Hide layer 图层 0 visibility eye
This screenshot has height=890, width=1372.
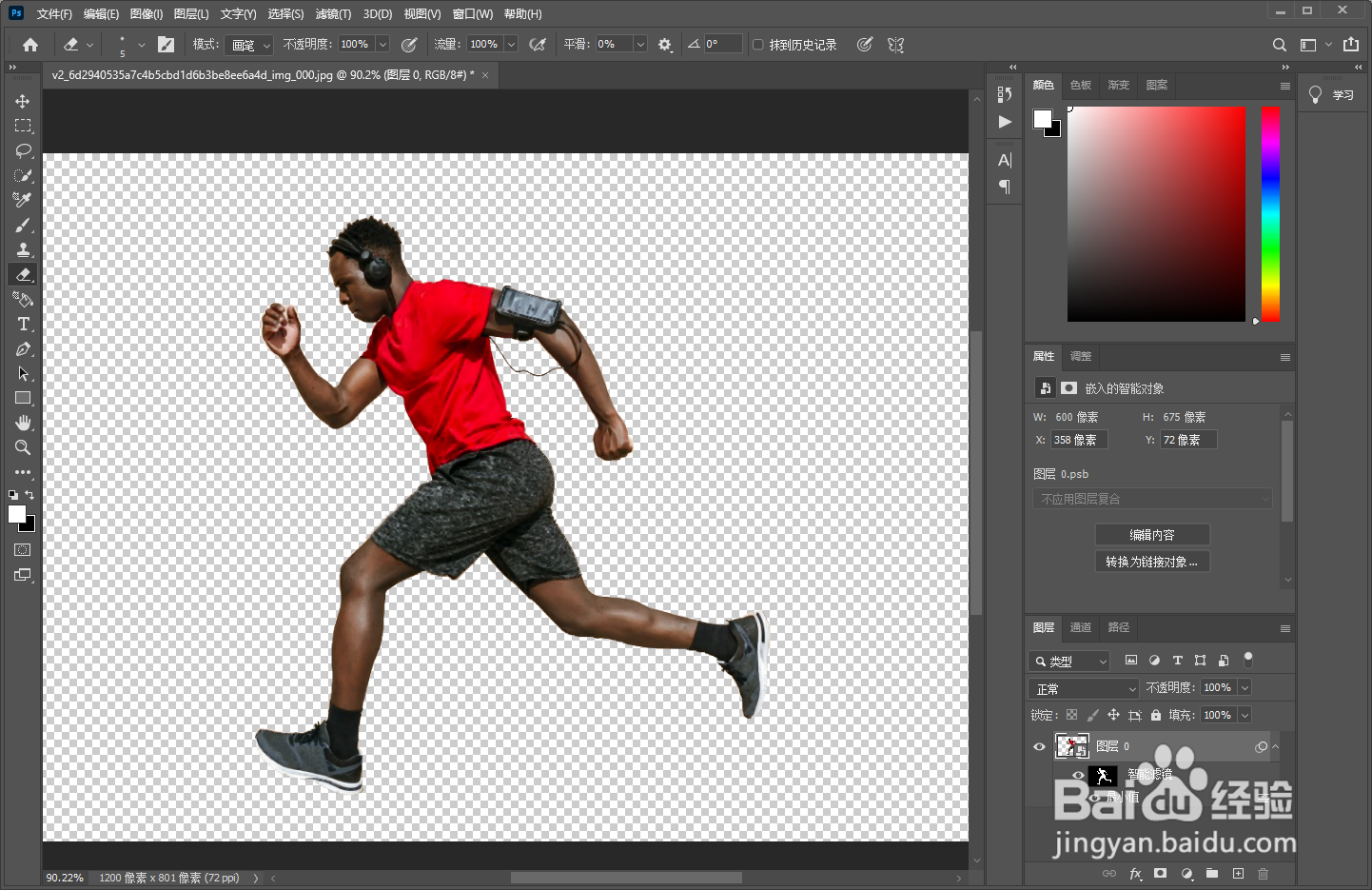[1039, 746]
